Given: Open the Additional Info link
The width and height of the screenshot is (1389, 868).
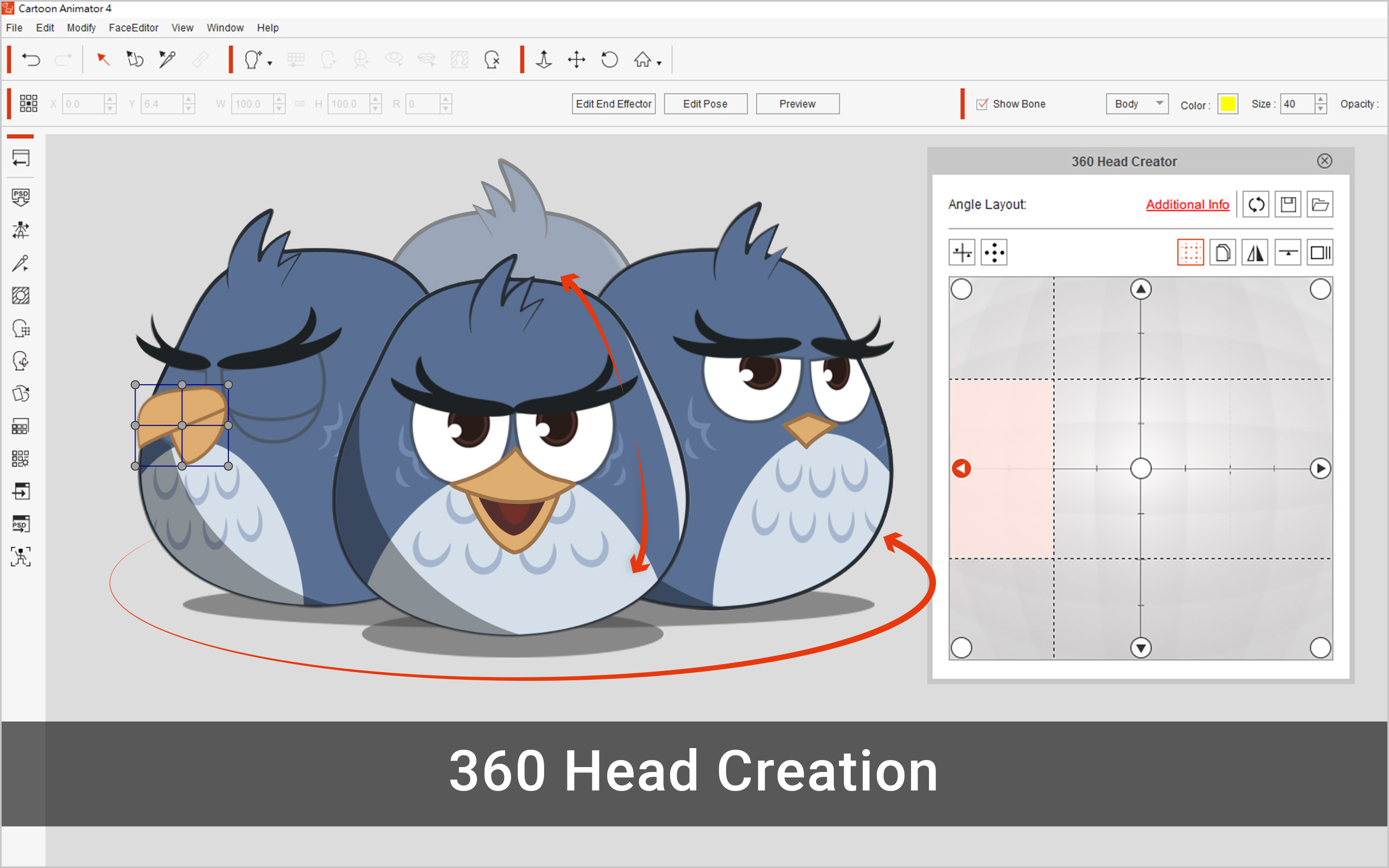Looking at the screenshot, I should [1187, 205].
